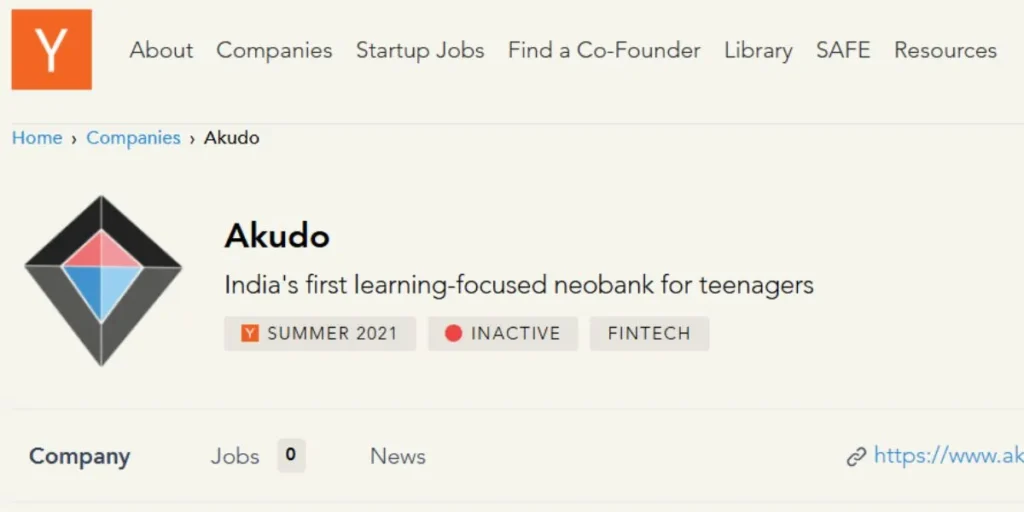Viewport: 1024px width, 512px height.
Task: Click the red dot in Inactive badge
Action: 453,334
